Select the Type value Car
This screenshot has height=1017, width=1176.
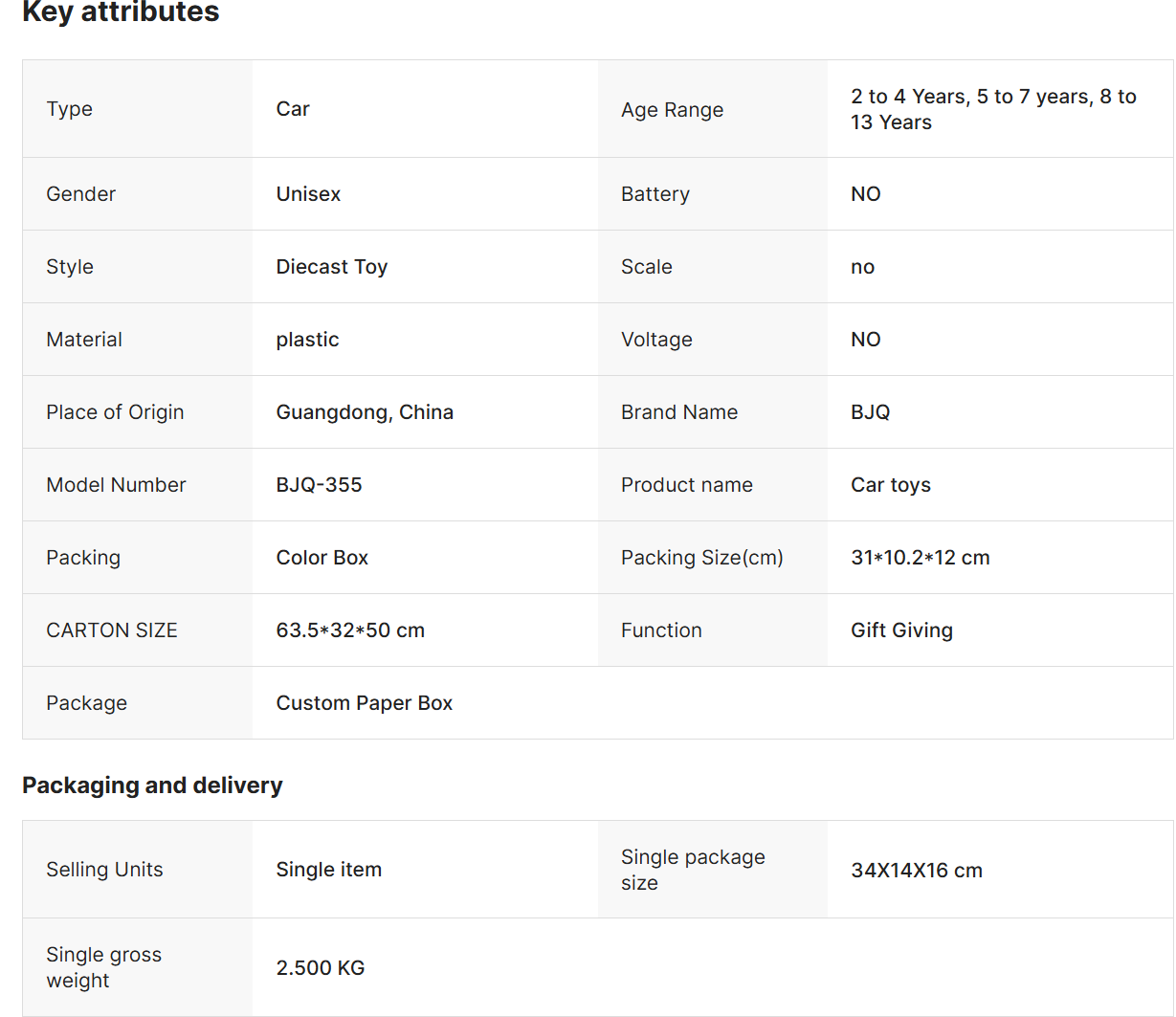tap(293, 109)
